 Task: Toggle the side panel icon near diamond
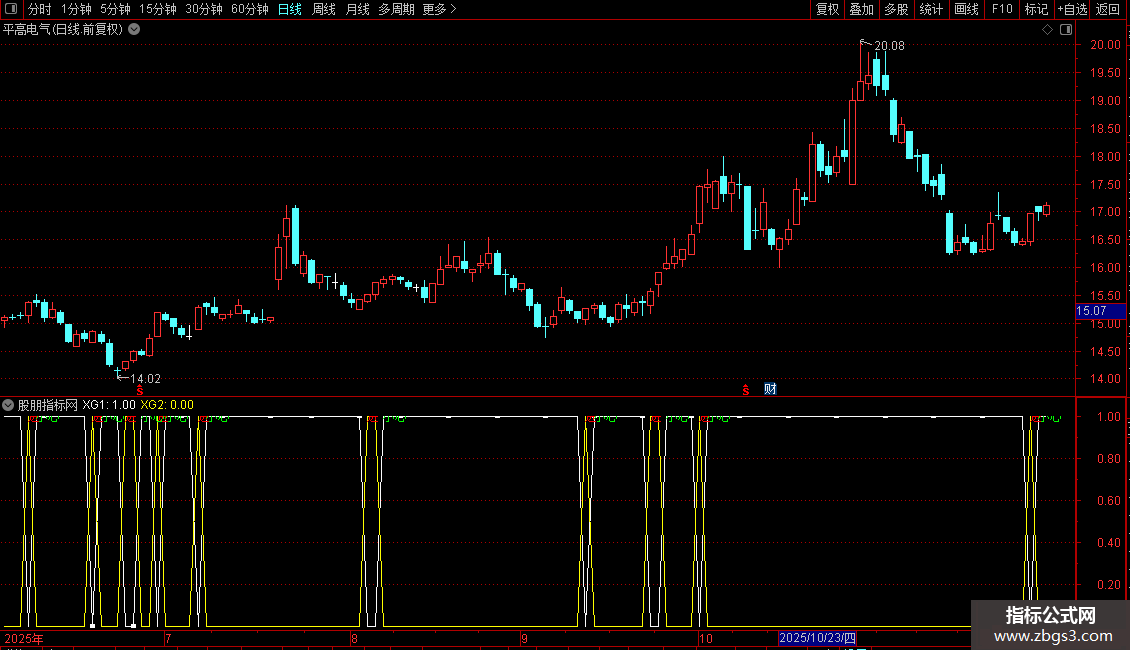tap(1066, 30)
